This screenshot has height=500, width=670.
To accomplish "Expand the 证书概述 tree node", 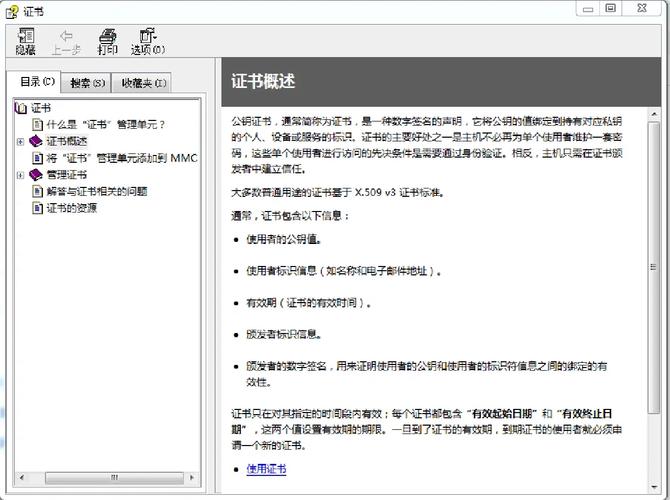I will tap(20, 141).
